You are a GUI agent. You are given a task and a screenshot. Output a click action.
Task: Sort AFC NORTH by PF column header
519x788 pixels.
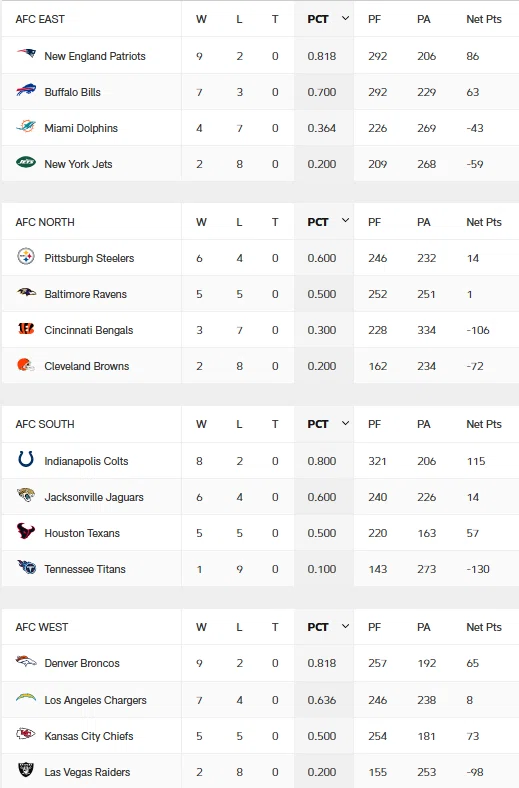(x=374, y=222)
